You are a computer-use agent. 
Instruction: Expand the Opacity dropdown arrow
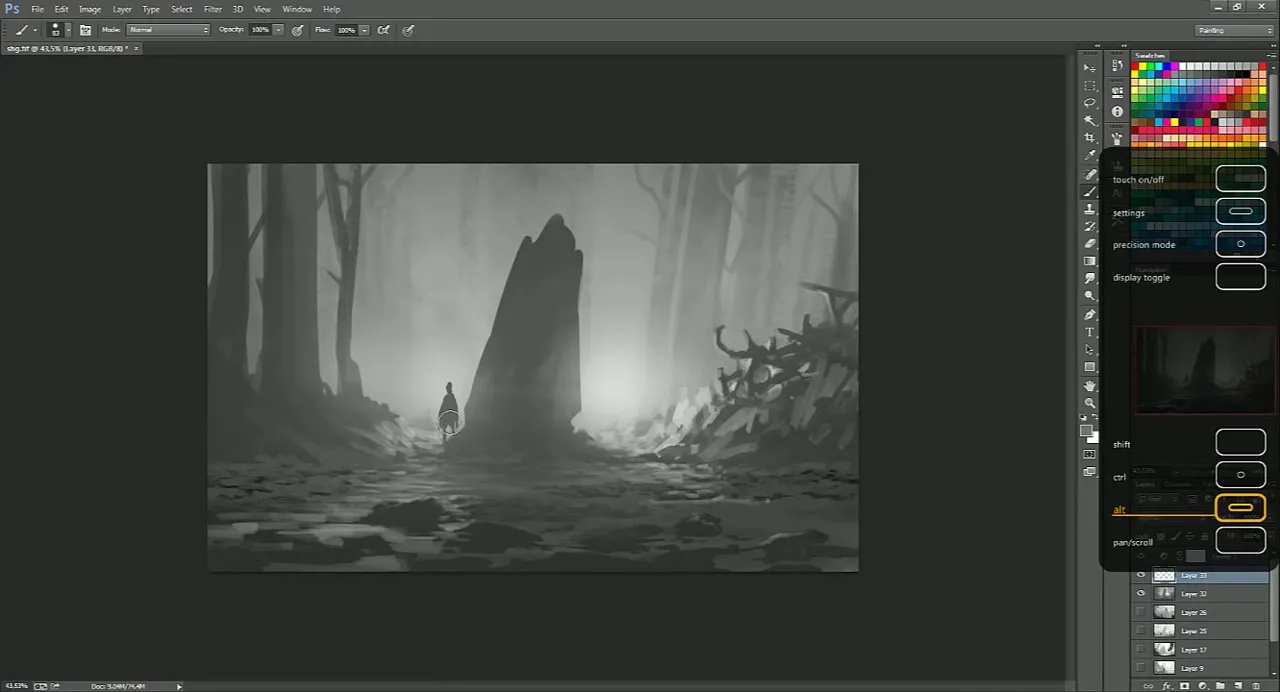click(278, 30)
